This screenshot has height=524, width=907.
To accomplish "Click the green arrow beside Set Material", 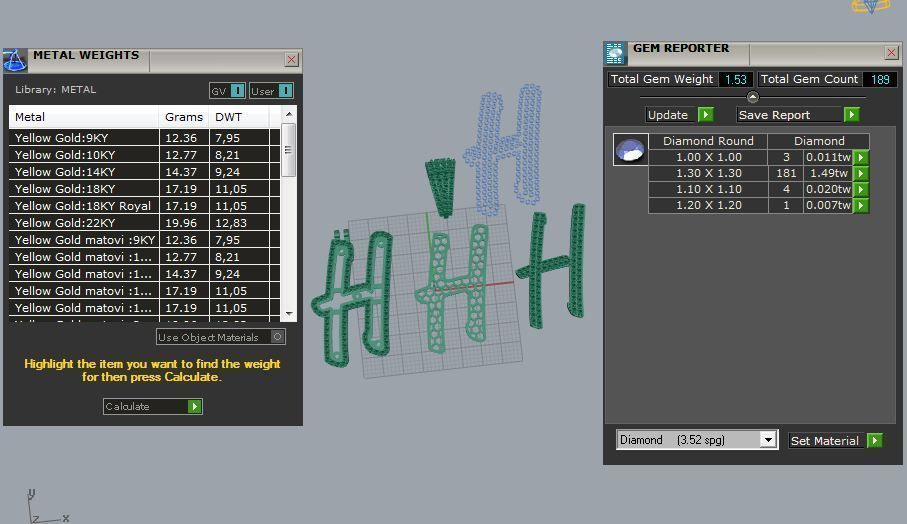I will click(875, 441).
